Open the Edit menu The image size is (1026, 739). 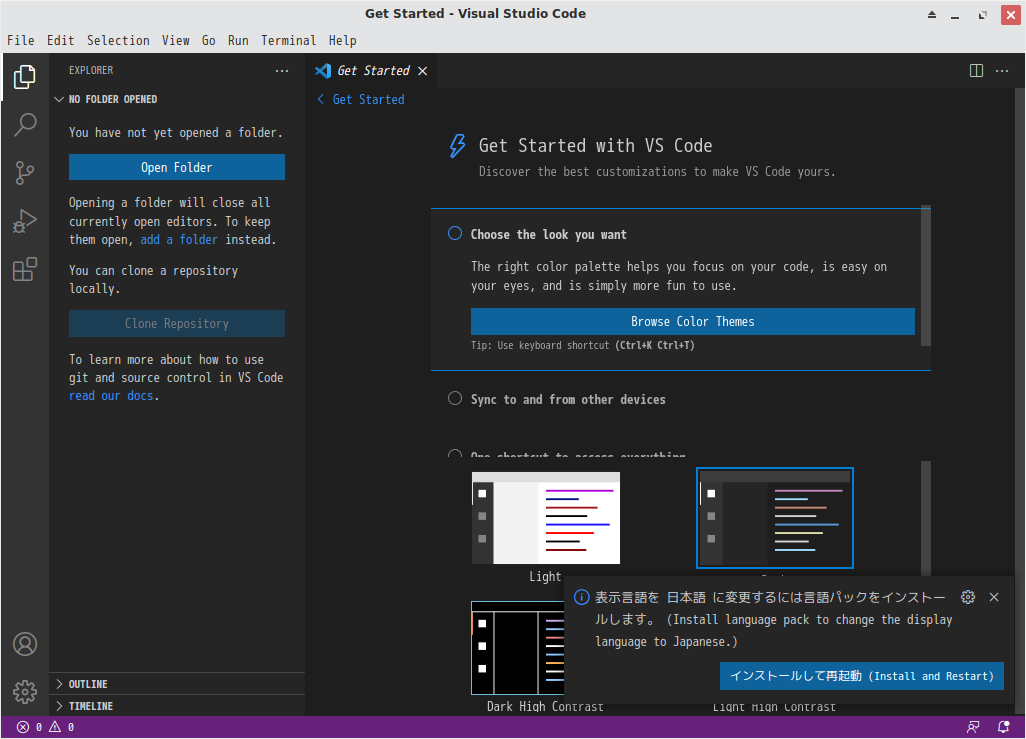[x=60, y=41]
